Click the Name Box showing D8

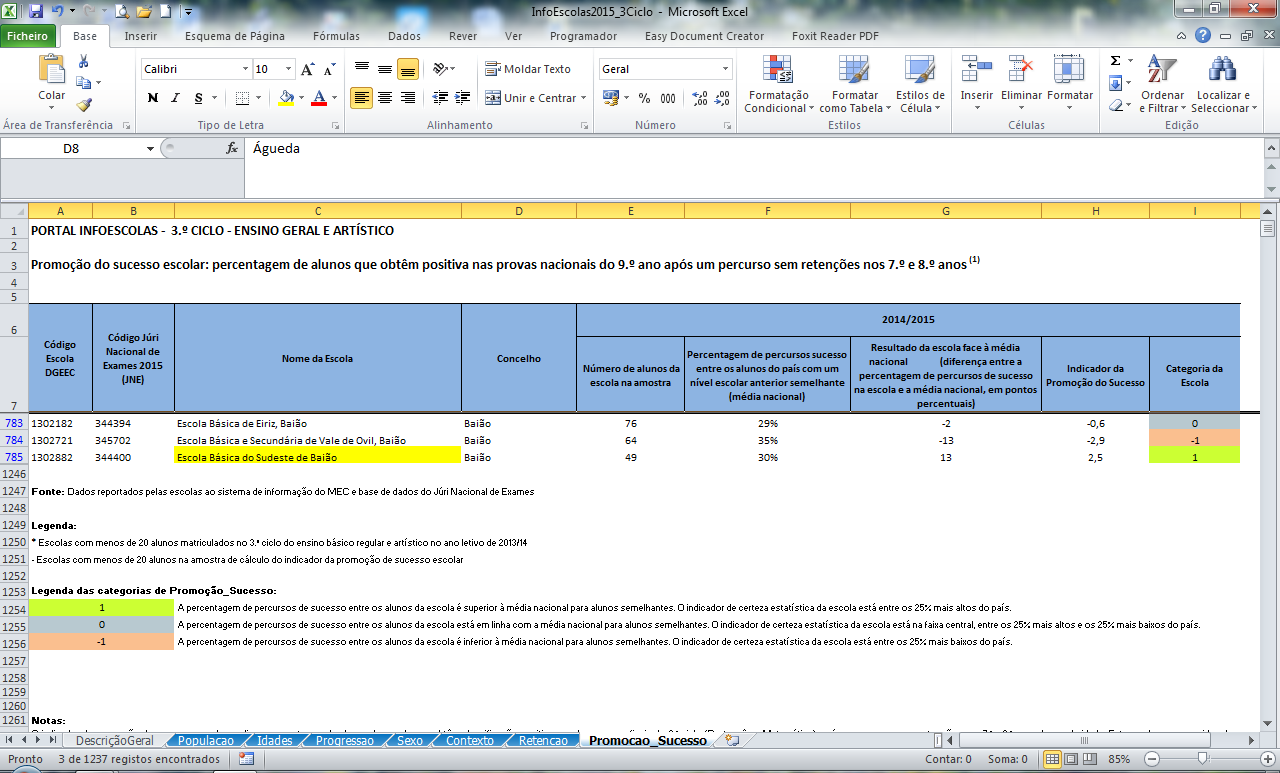tap(70, 148)
